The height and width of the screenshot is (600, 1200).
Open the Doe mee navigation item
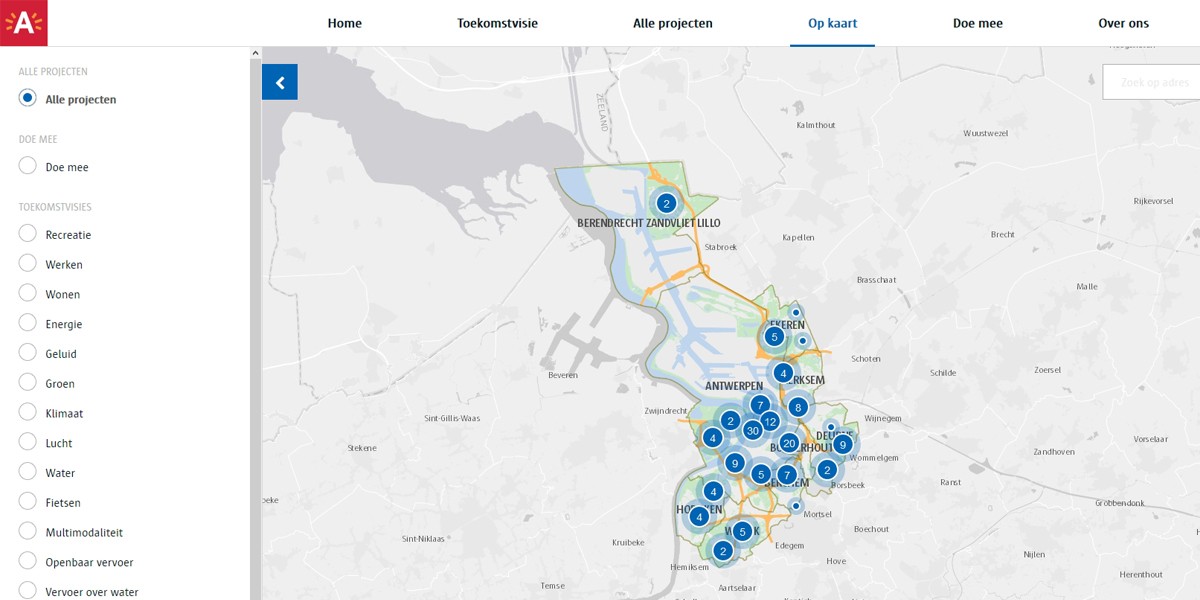(978, 23)
